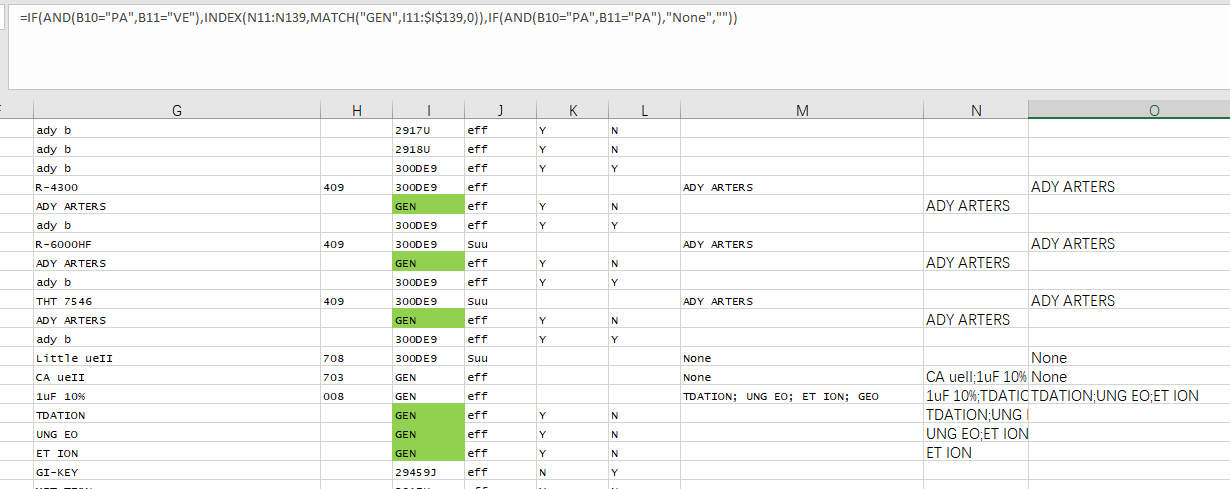The height and width of the screenshot is (489, 1230).
Task: Select the N cell in column L of the TDATION row
Action: point(645,415)
